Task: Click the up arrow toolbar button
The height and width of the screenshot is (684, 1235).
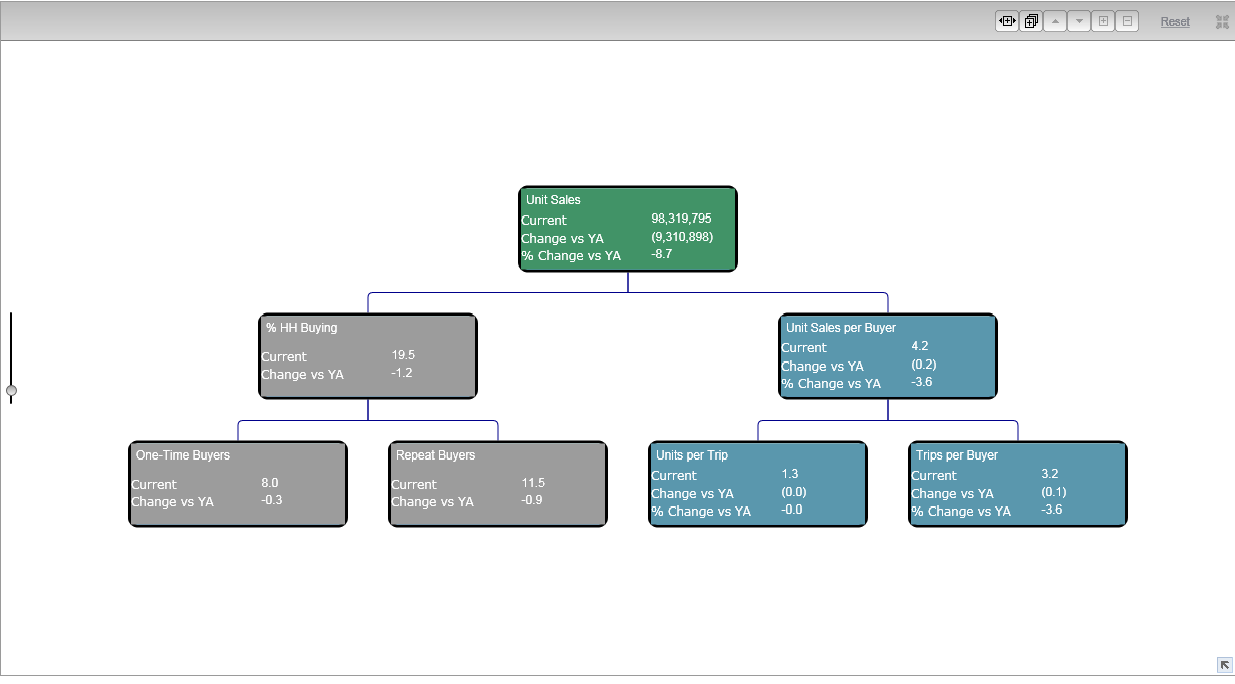Action: (1055, 21)
